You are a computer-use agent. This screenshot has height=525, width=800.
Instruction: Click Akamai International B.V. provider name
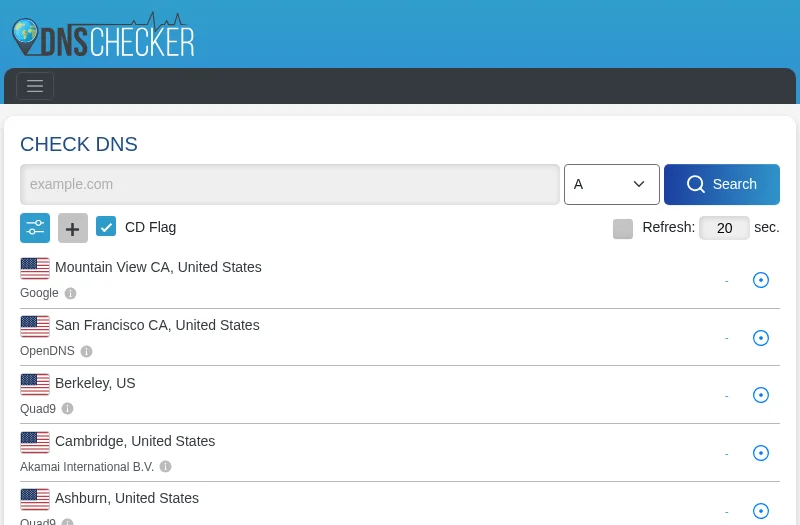click(x=87, y=467)
